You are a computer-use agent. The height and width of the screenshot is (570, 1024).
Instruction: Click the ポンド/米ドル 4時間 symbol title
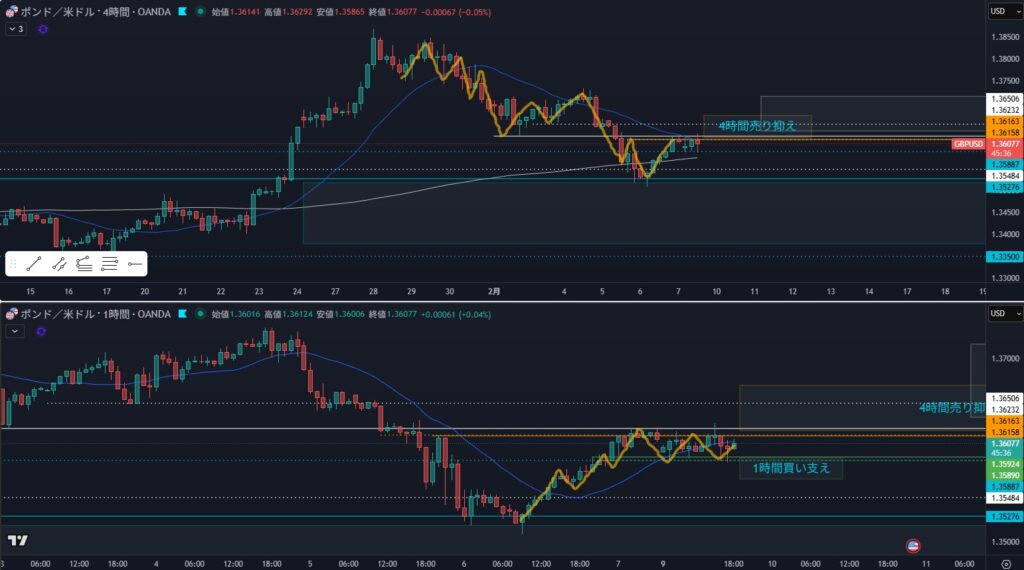(88, 12)
